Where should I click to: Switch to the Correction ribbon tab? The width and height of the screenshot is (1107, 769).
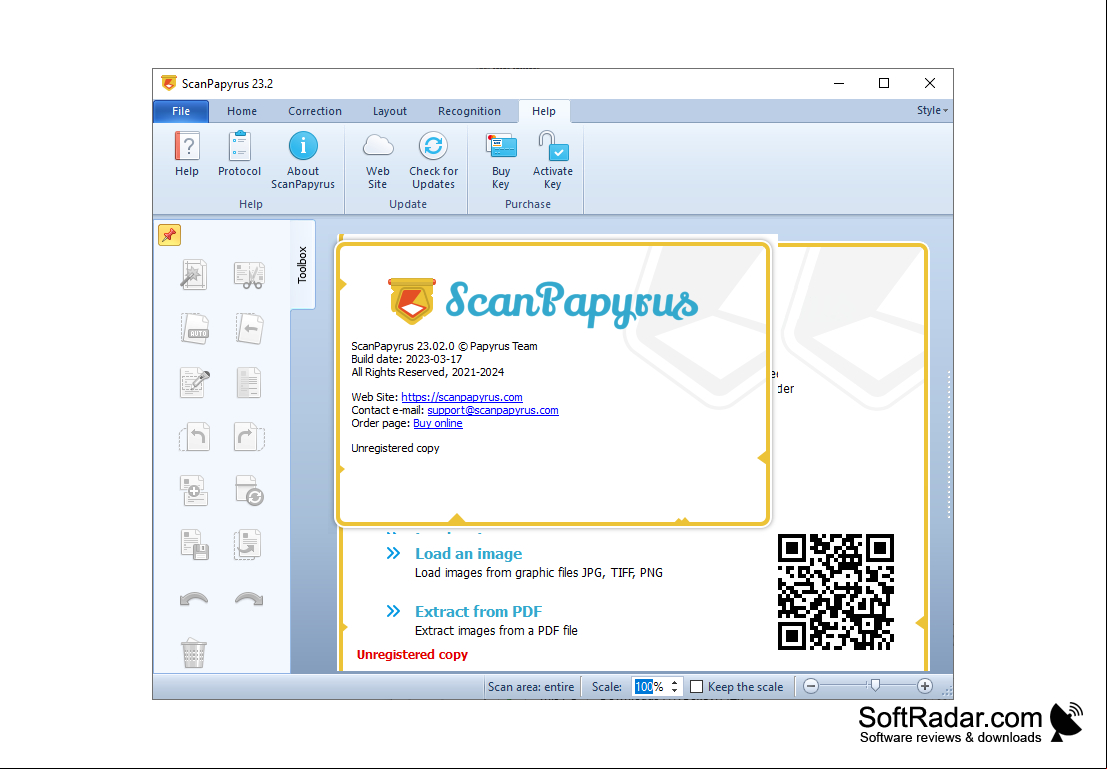[315, 111]
